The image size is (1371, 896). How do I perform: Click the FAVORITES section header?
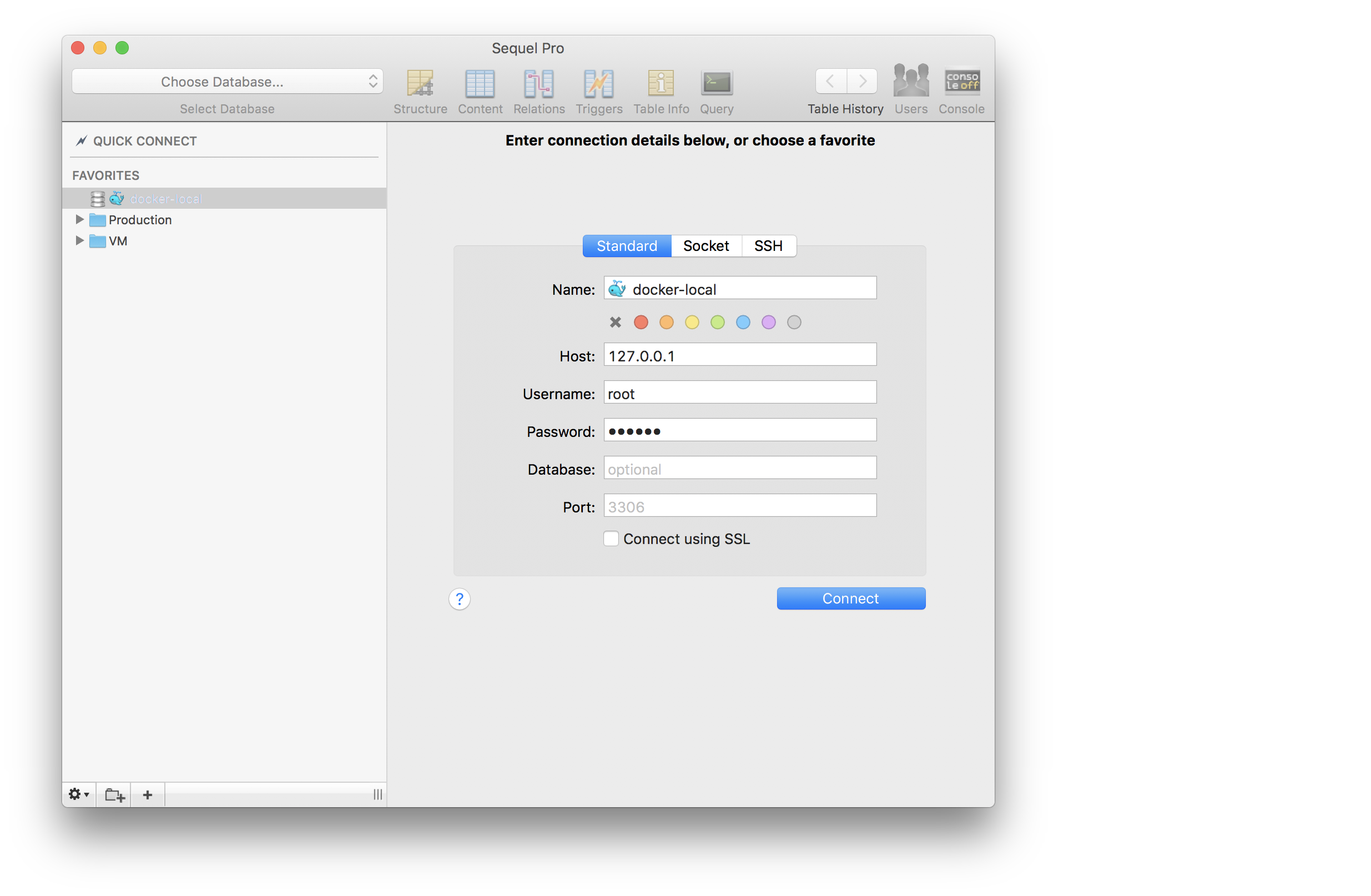click(106, 175)
